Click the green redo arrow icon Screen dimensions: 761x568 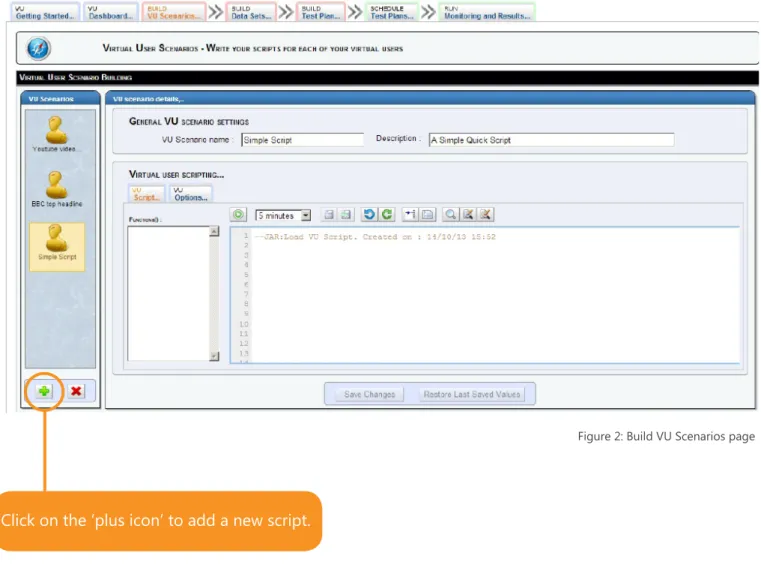click(387, 215)
